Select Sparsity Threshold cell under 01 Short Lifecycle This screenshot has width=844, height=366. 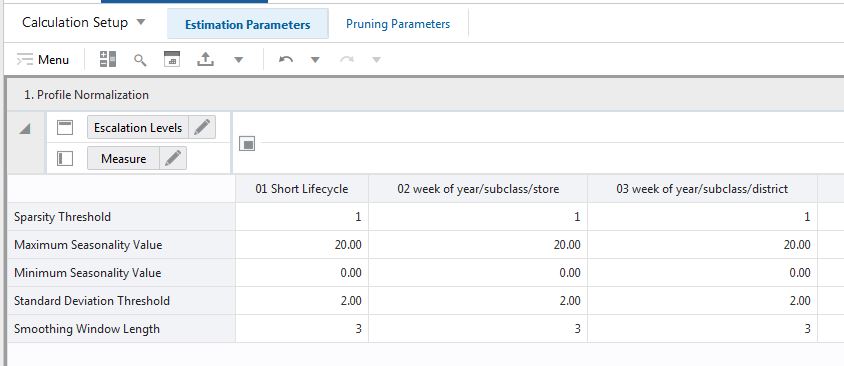tap(302, 217)
